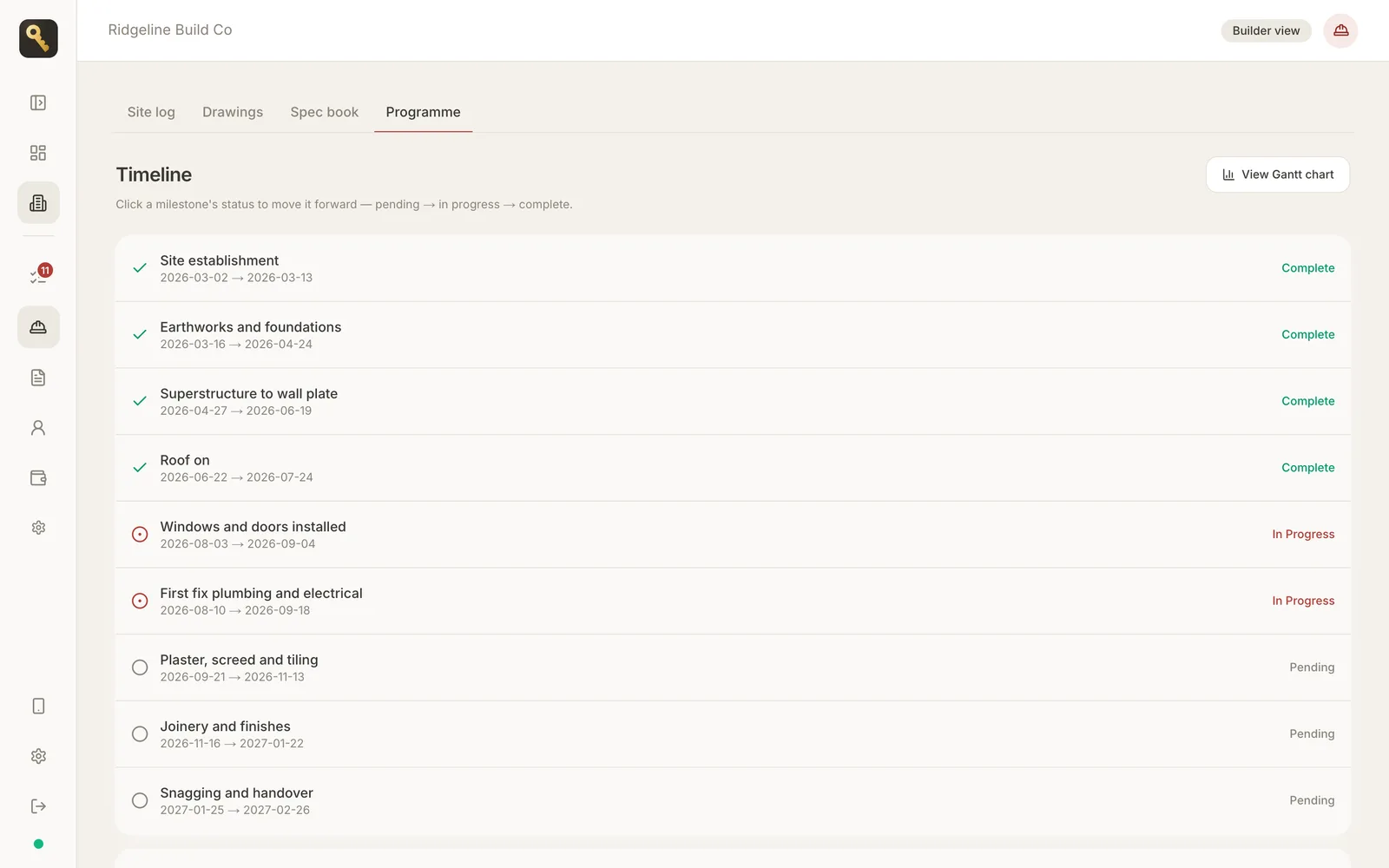Viewport: 1389px width, 868px height.
Task: Click the Joinery and finishes milestone name
Action: (x=226, y=727)
